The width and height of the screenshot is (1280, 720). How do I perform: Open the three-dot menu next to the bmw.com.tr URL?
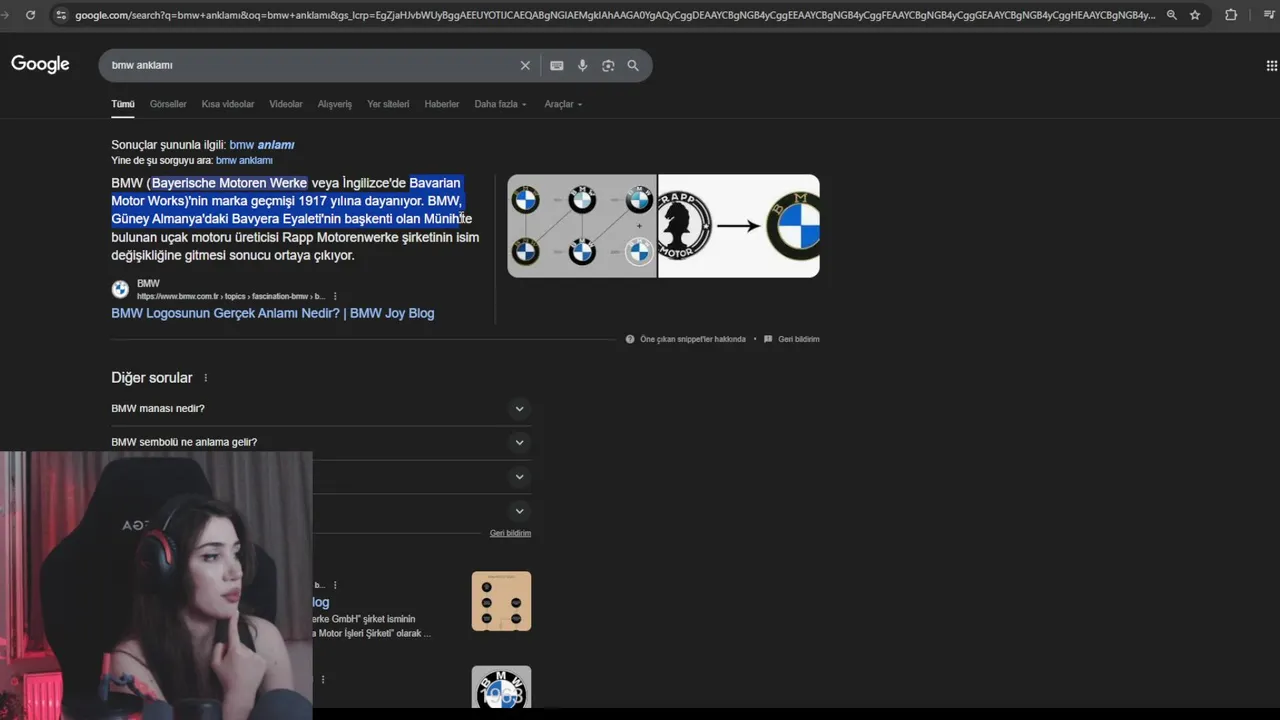pos(335,296)
